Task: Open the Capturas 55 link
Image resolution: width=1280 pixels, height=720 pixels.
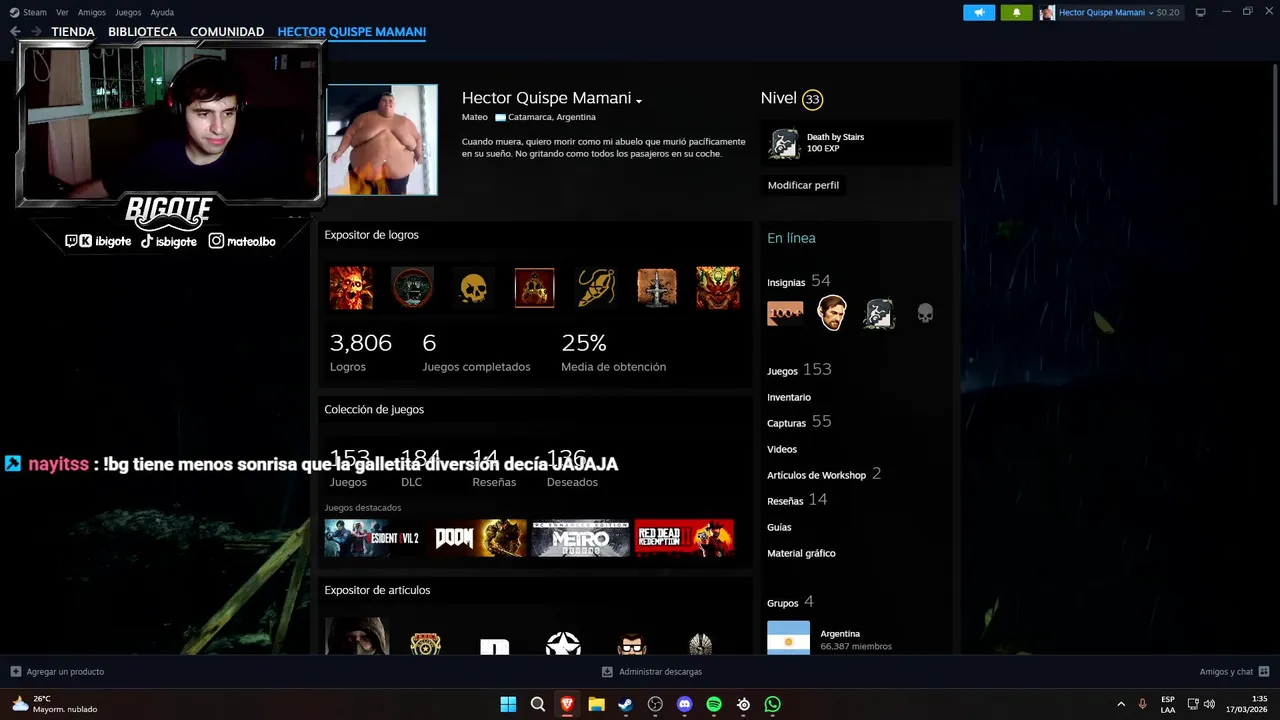Action: pyautogui.click(x=799, y=422)
